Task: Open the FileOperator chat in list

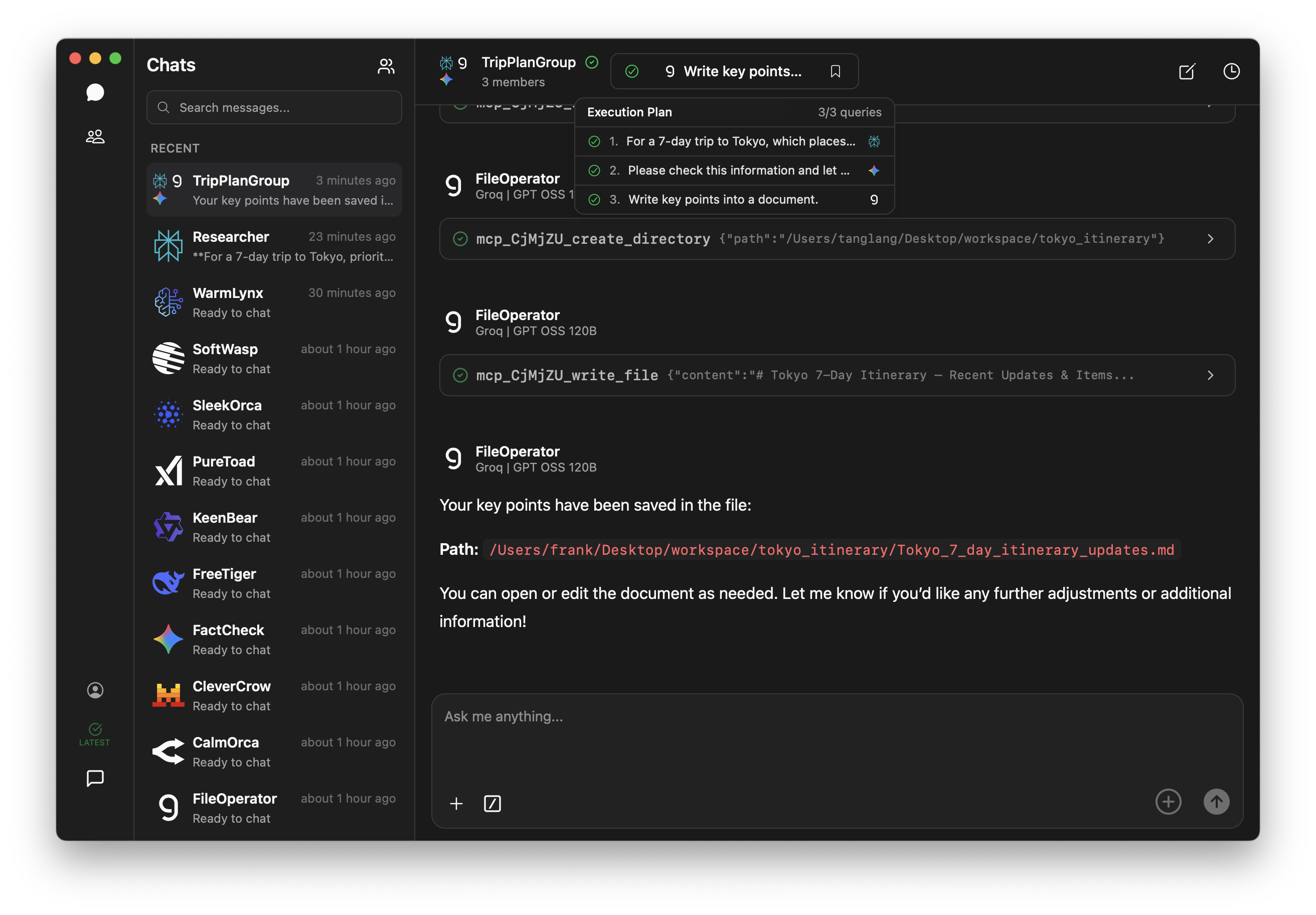Action: point(274,808)
